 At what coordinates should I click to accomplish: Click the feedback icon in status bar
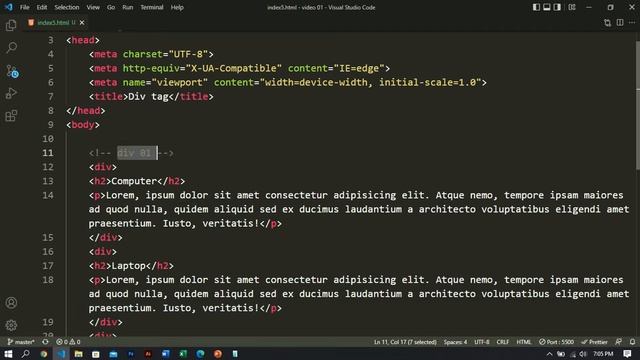pos(618,342)
